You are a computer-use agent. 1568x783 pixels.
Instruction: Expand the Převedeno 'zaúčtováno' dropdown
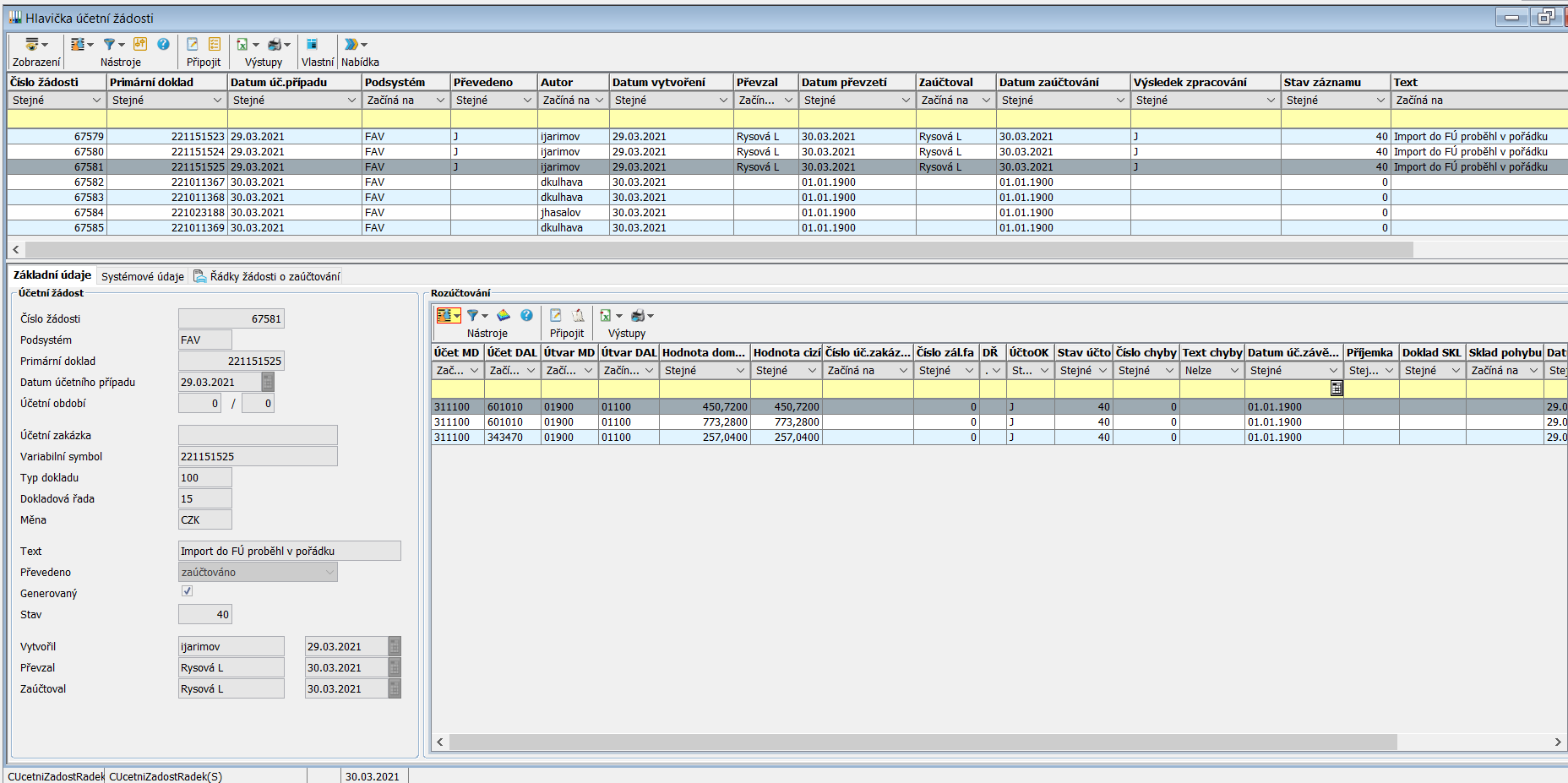(329, 572)
